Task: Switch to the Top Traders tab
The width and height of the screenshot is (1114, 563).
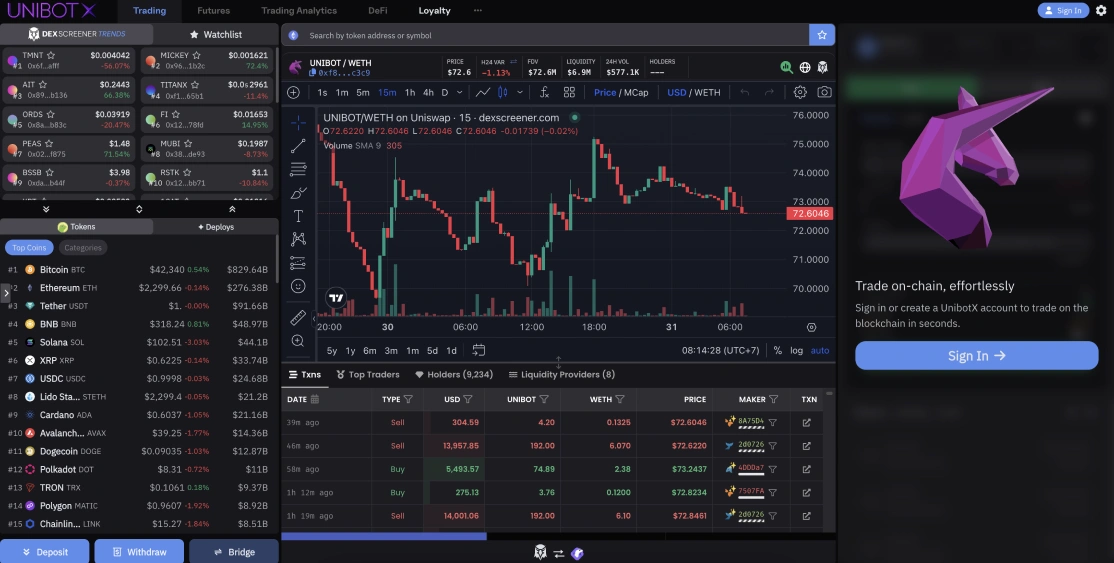Action: point(368,375)
